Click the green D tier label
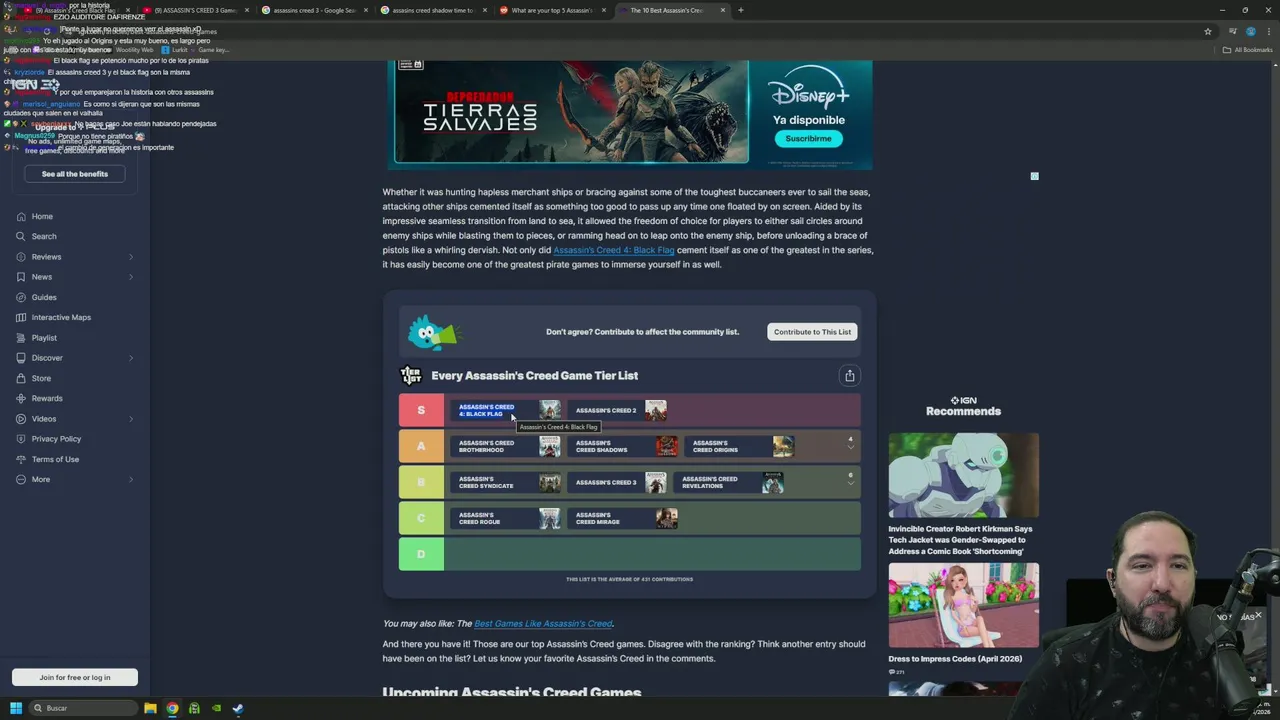Viewport: 1280px width, 720px height. [x=421, y=554]
